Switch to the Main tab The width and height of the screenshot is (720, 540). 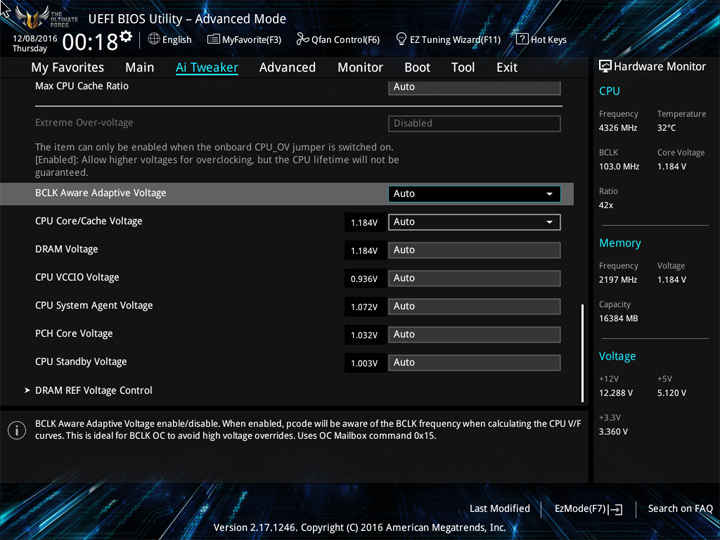[140, 68]
